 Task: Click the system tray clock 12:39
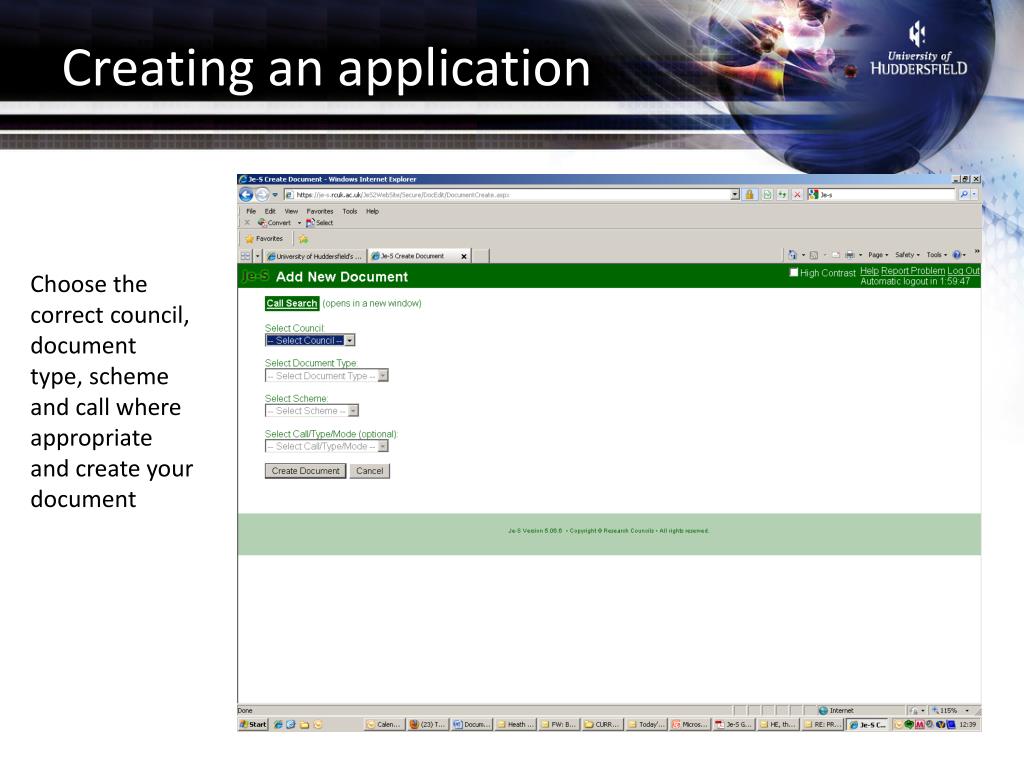968,724
